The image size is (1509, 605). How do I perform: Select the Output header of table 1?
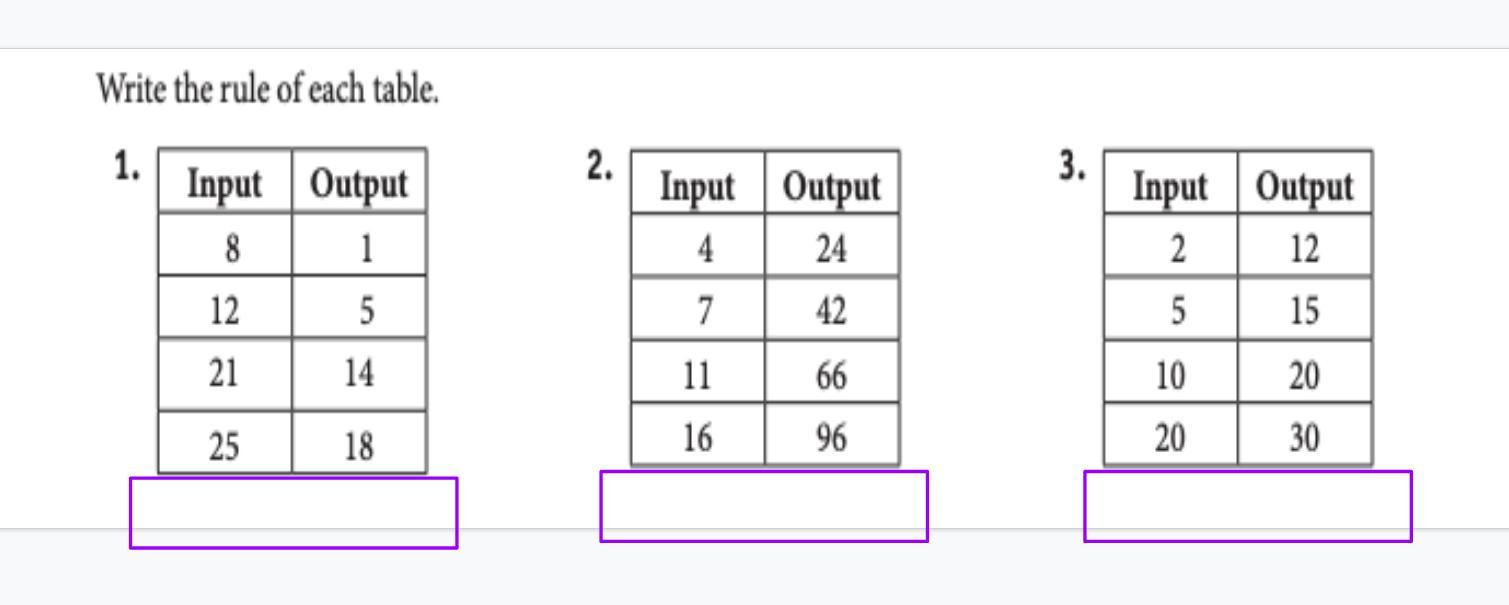pyautogui.click(x=359, y=181)
